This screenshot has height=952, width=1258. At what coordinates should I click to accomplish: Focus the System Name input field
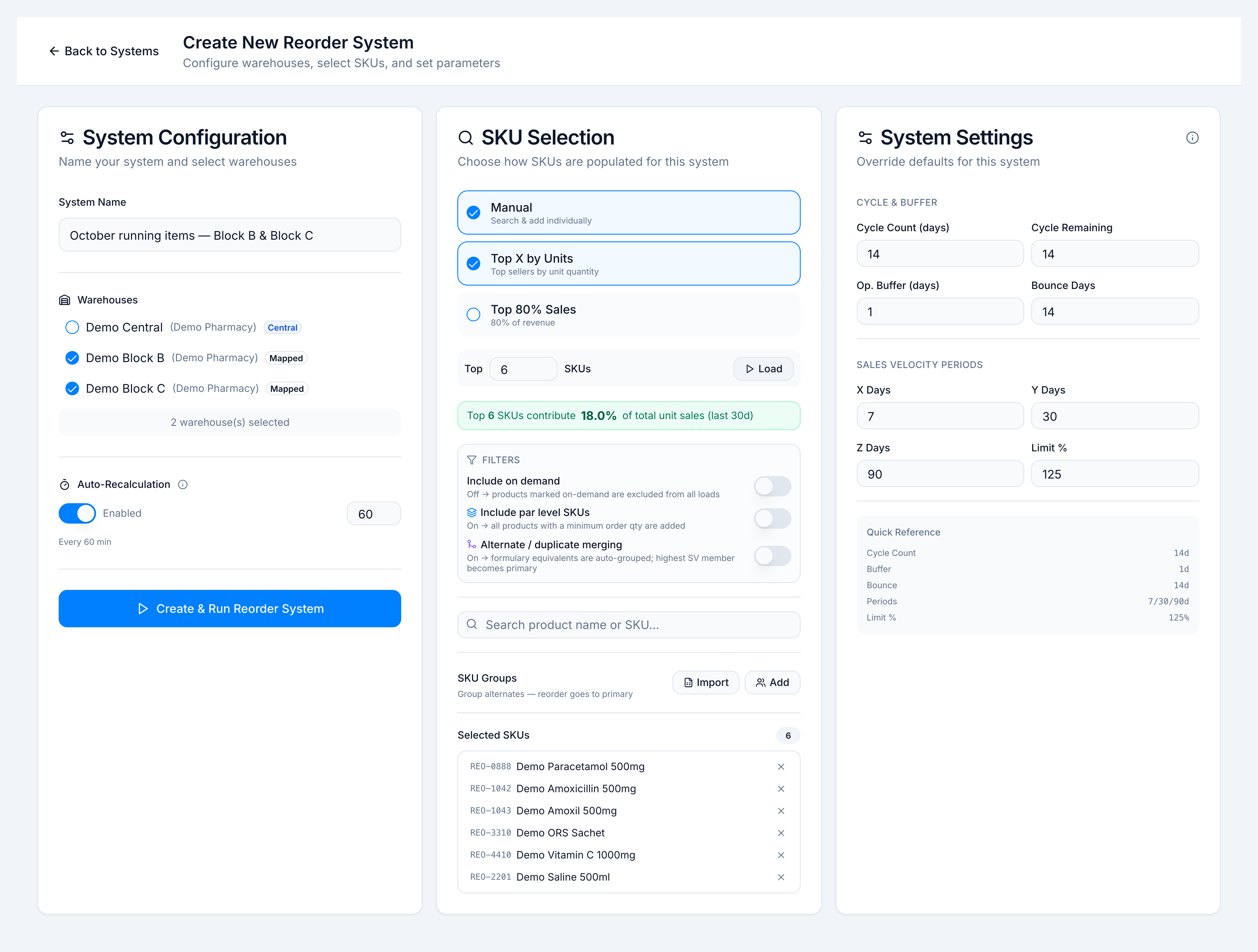(230, 235)
